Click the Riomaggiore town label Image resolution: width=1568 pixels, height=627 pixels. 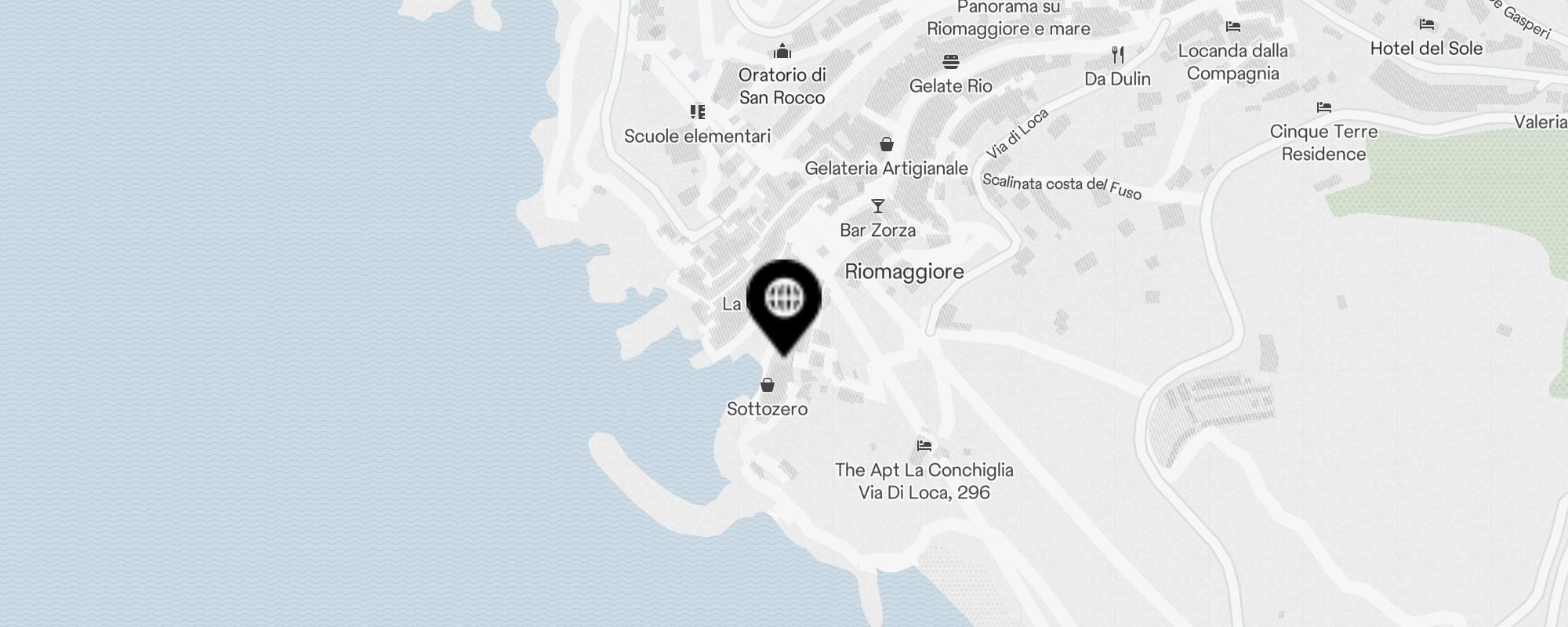[x=905, y=272]
